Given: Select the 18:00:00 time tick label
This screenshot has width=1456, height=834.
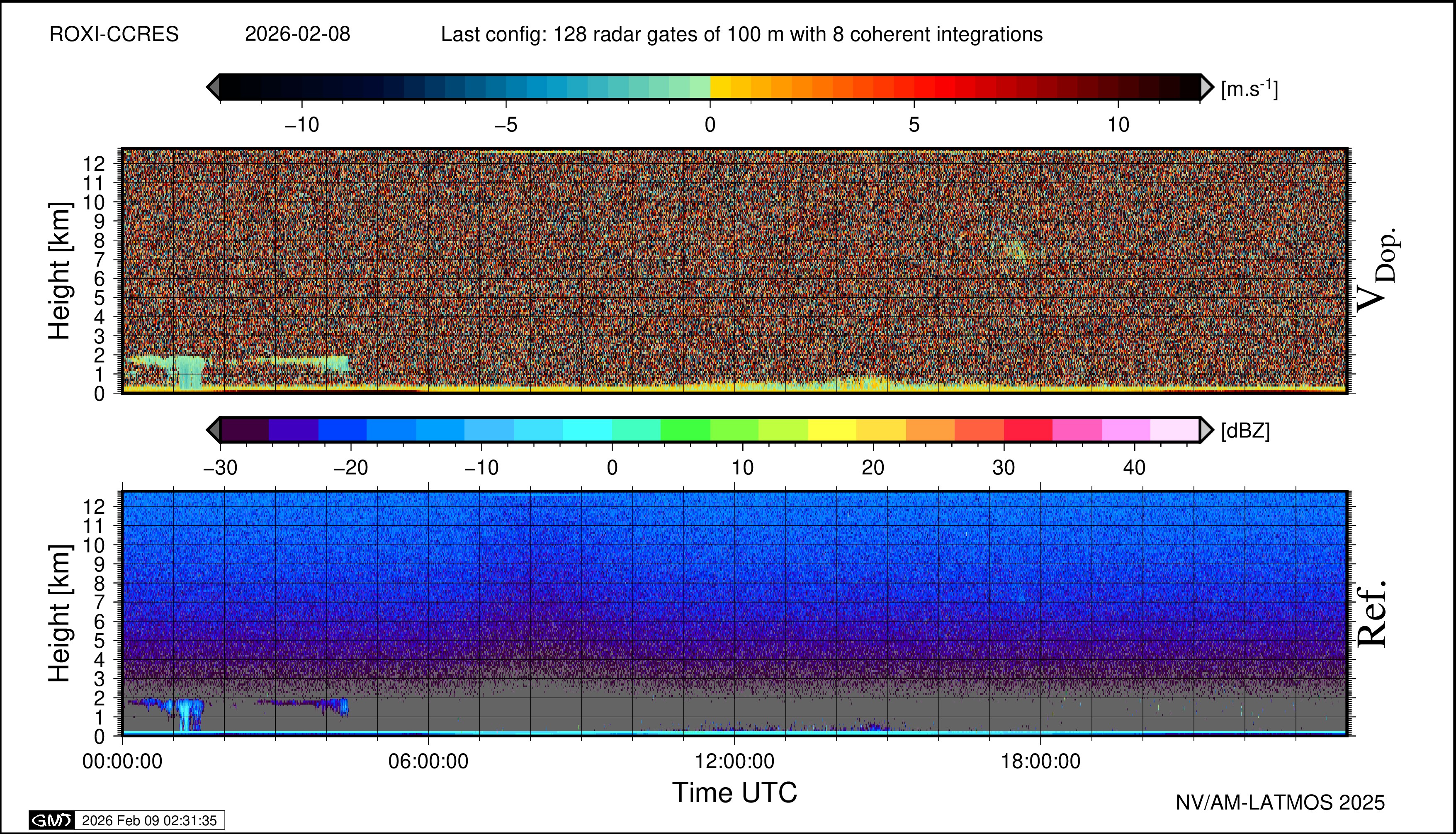Looking at the screenshot, I should [1040, 761].
